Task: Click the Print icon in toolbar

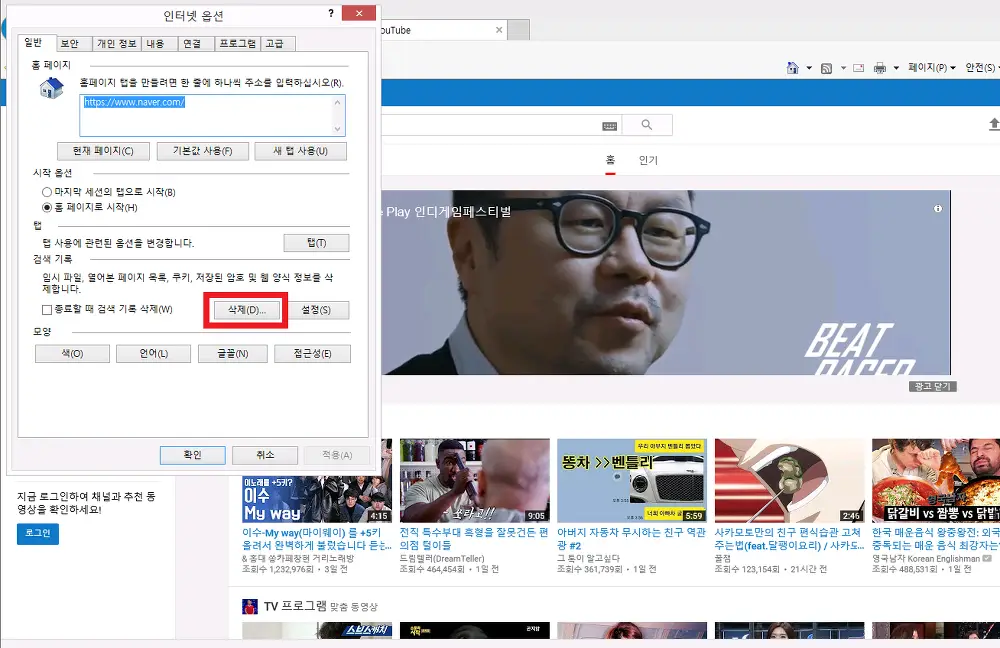Action: pyautogui.click(x=880, y=68)
